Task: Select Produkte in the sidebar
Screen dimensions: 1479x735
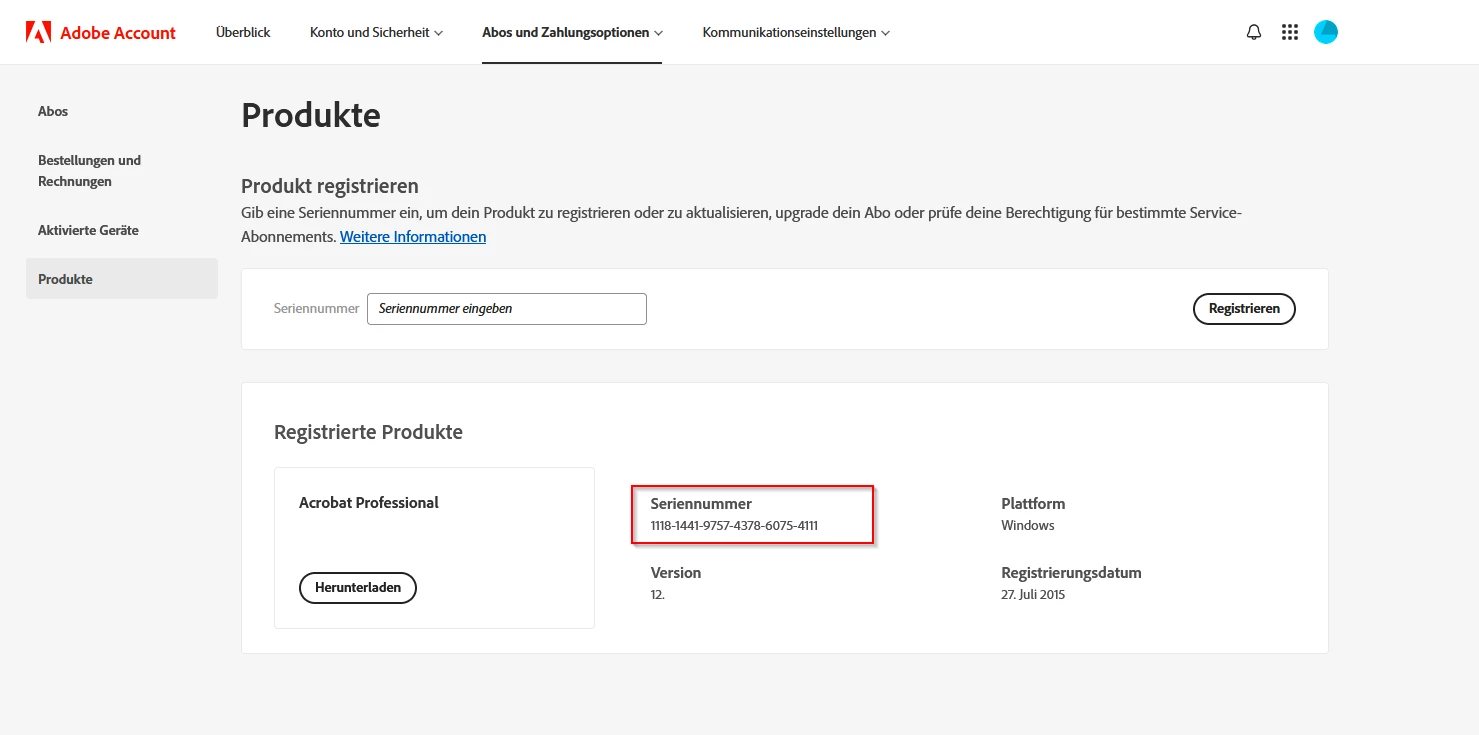Action: point(122,279)
